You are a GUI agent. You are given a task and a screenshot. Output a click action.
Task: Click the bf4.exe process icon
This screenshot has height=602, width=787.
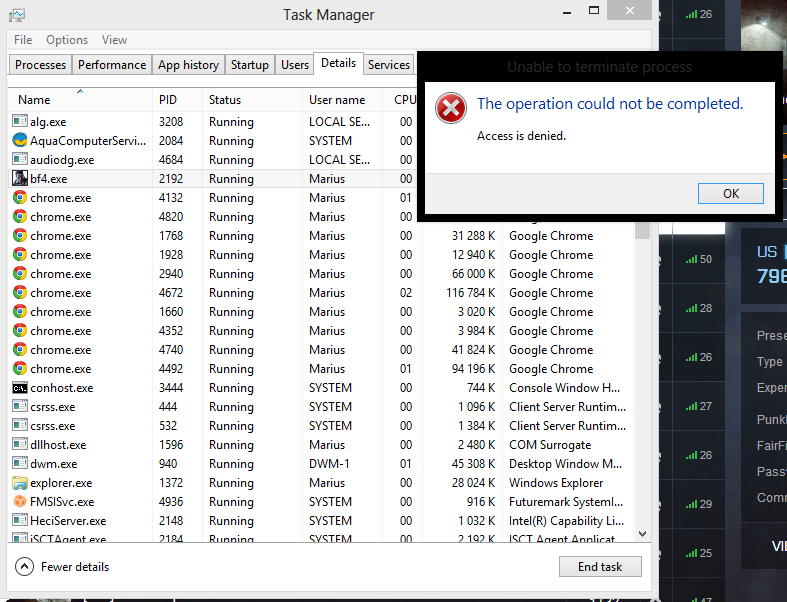pos(20,178)
